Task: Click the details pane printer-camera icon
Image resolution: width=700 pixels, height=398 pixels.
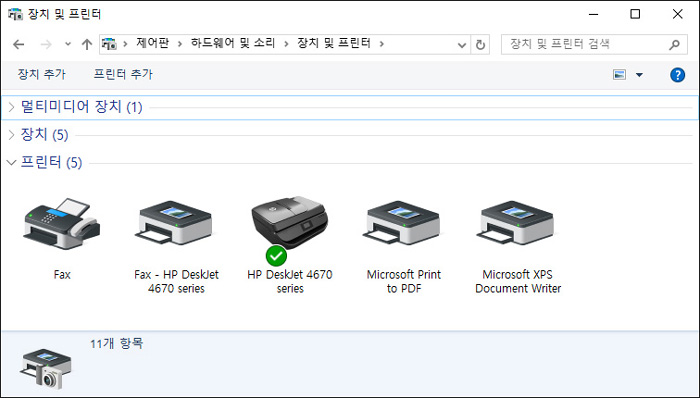Action: [x=46, y=369]
